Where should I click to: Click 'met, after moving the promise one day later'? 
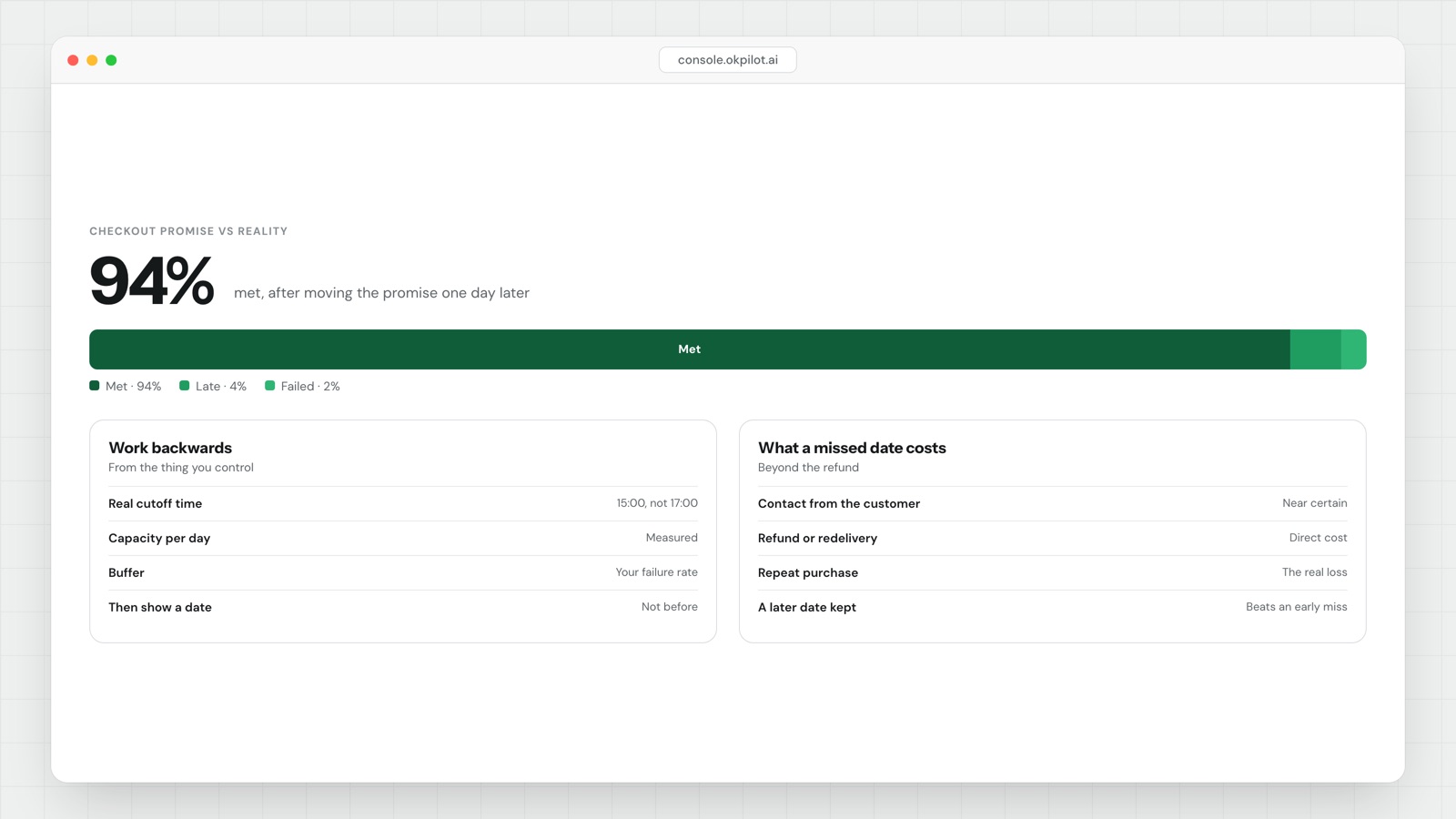click(x=381, y=293)
